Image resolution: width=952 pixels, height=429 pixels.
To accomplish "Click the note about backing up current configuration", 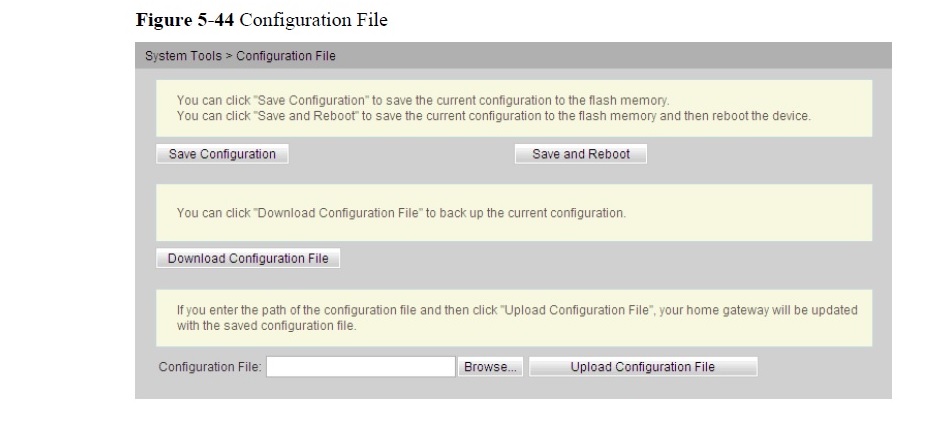I will coord(401,213).
